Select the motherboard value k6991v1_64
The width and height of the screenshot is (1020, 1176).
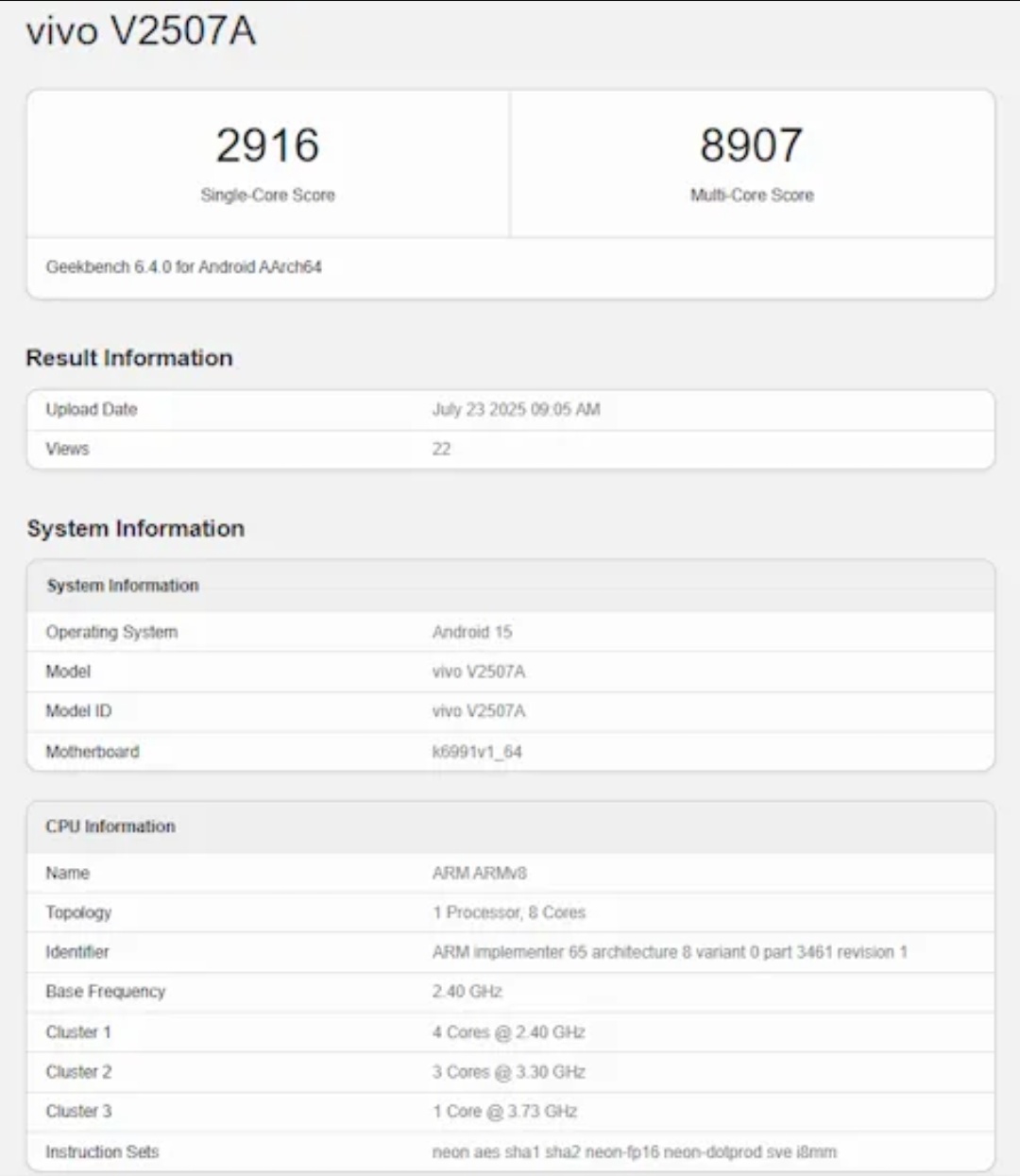pos(476,752)
